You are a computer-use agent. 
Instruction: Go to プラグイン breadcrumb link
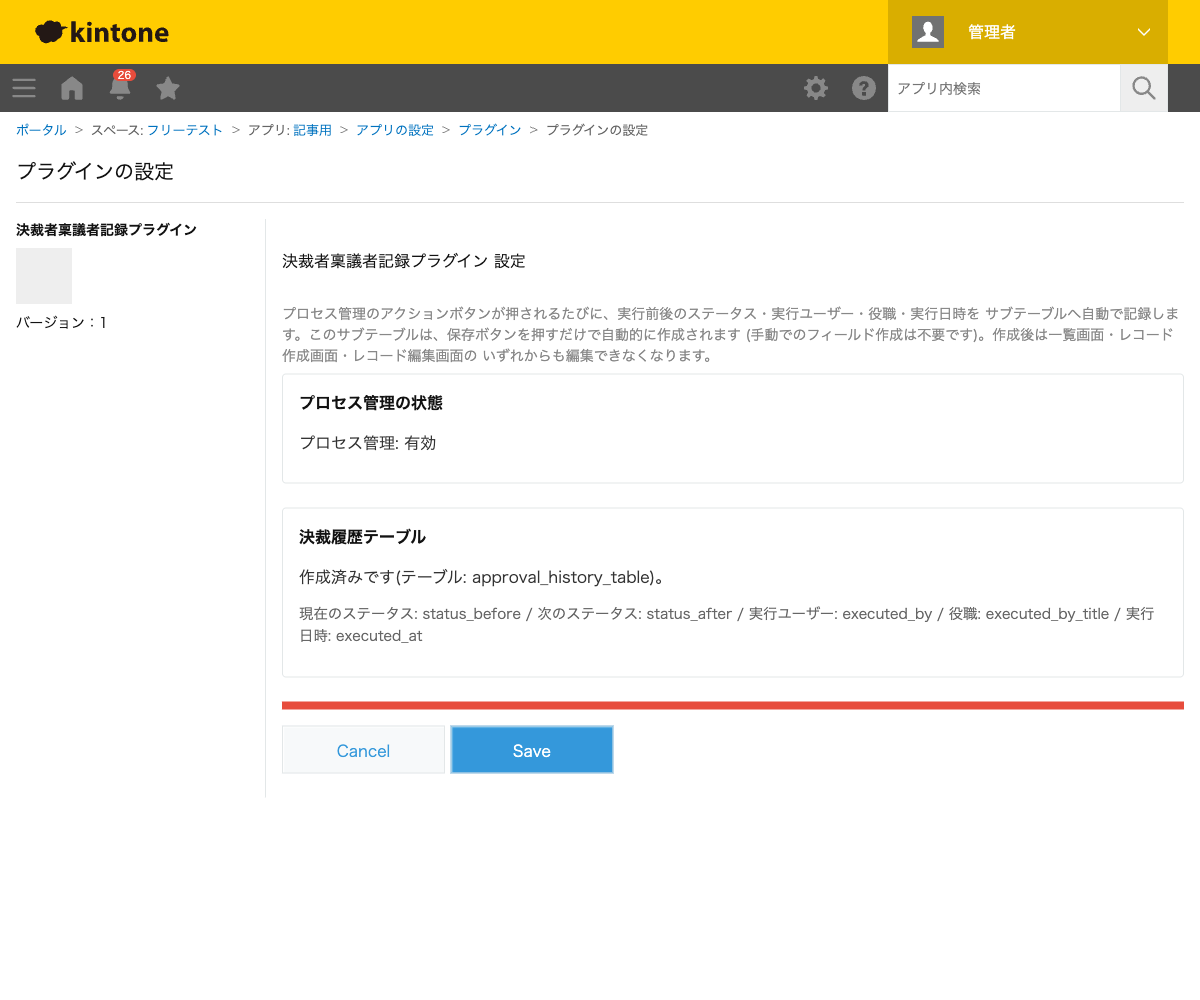[489, 130]
